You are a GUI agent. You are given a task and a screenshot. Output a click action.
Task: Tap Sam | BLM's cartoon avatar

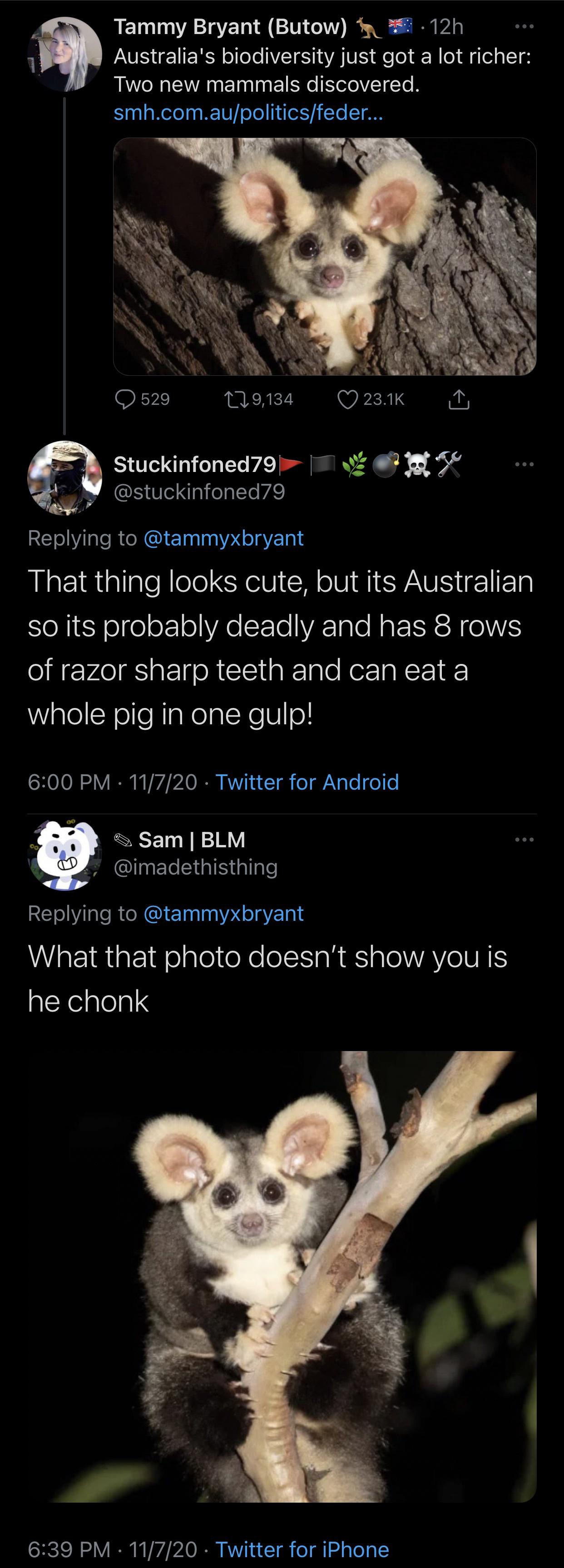(x=64, y=854)
